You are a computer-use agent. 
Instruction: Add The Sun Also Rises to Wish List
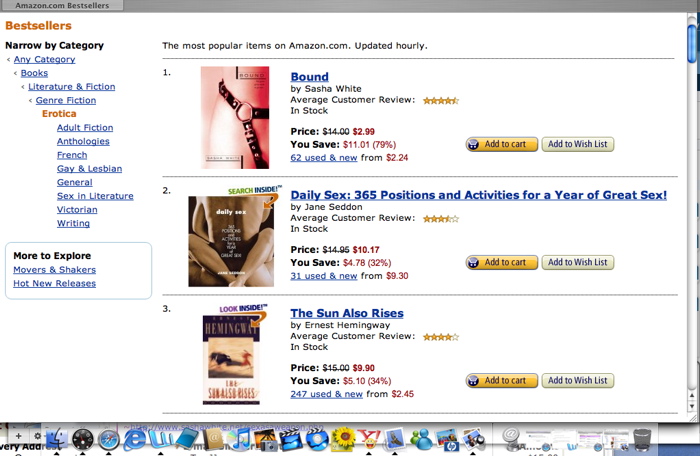pyautogui.click(x=578, y=381)
